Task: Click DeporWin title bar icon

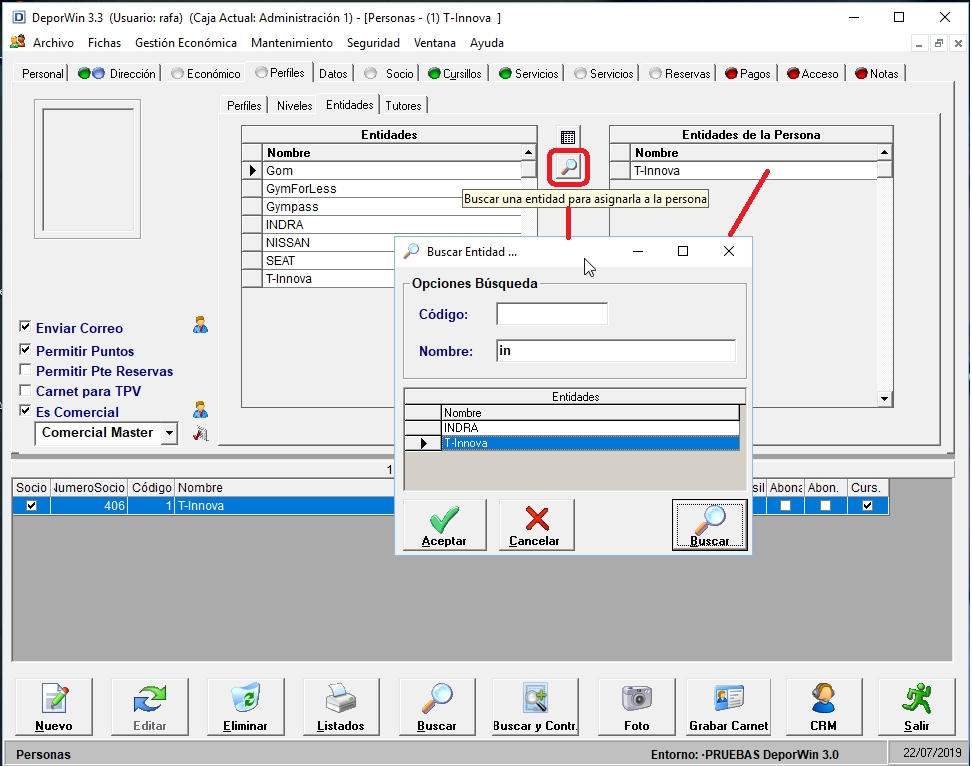Action: point(19,17)
